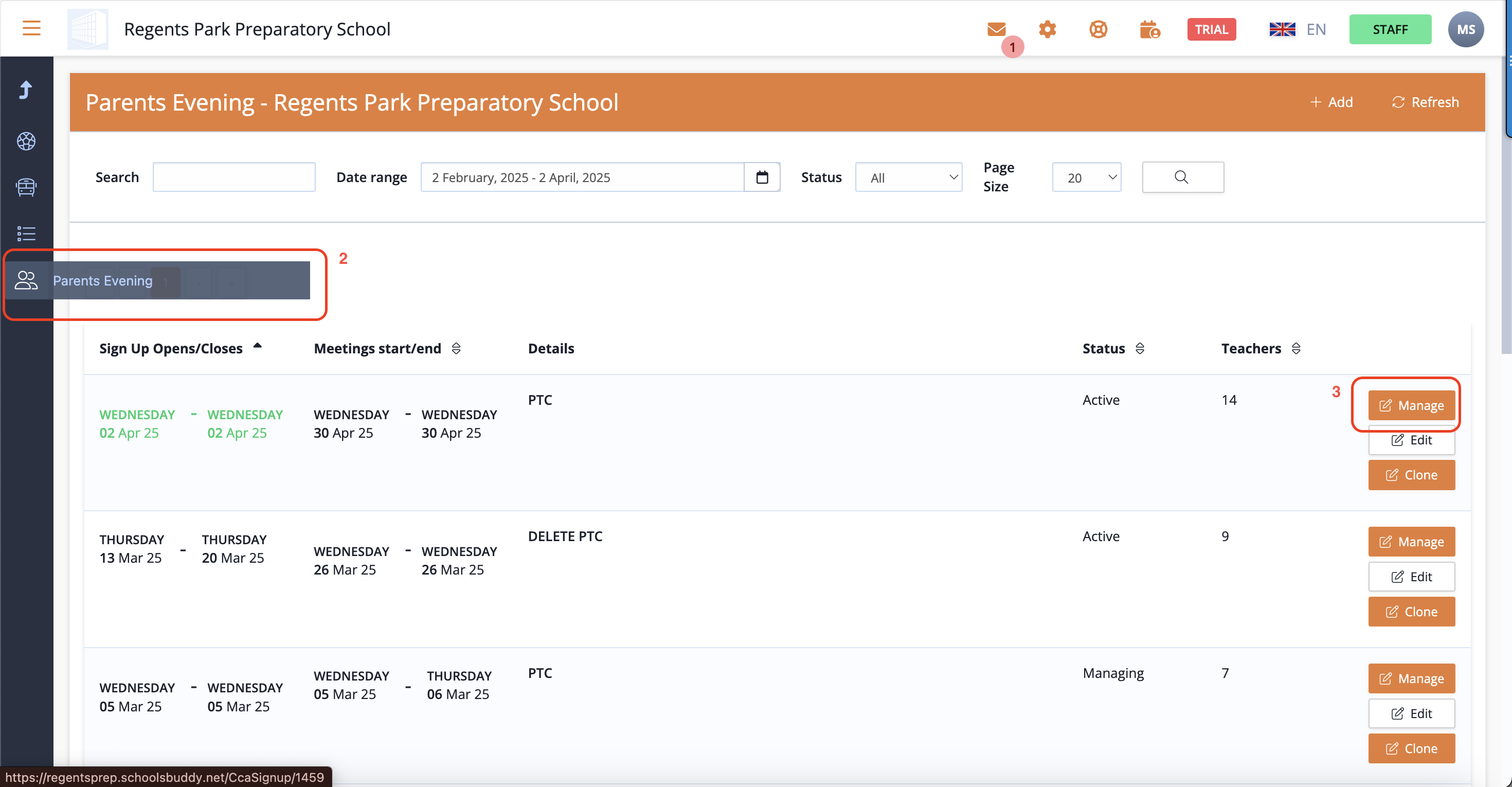Click Clone for DELETE PTC row
Image resolution: width=1512 pixels, height=787 pixels.
pyautogui.click(x=1412, y=612)
